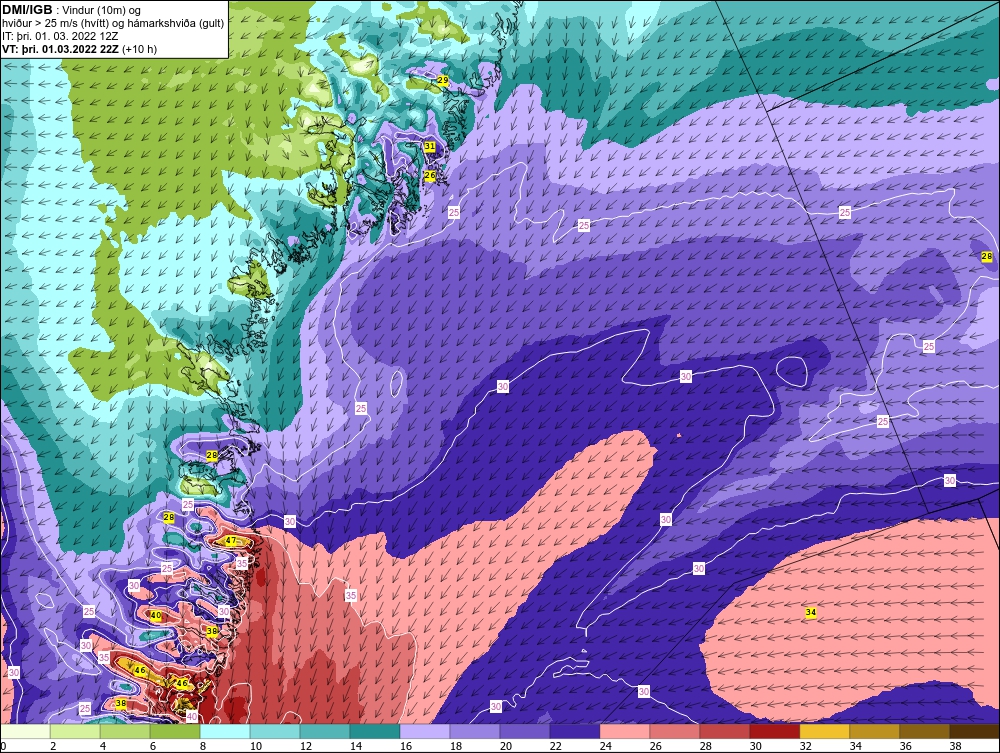Image resolution: width=1000 pixels, height=753 pixels.
Task: Click the yellow '34' gust label in pink area
Action: [x=811, y=613]
